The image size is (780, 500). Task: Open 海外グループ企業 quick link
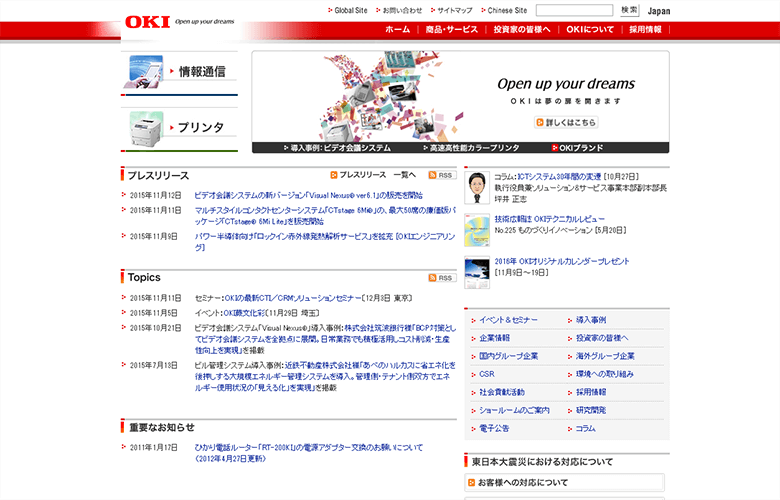pyautogui.click(x=605, y=356)
